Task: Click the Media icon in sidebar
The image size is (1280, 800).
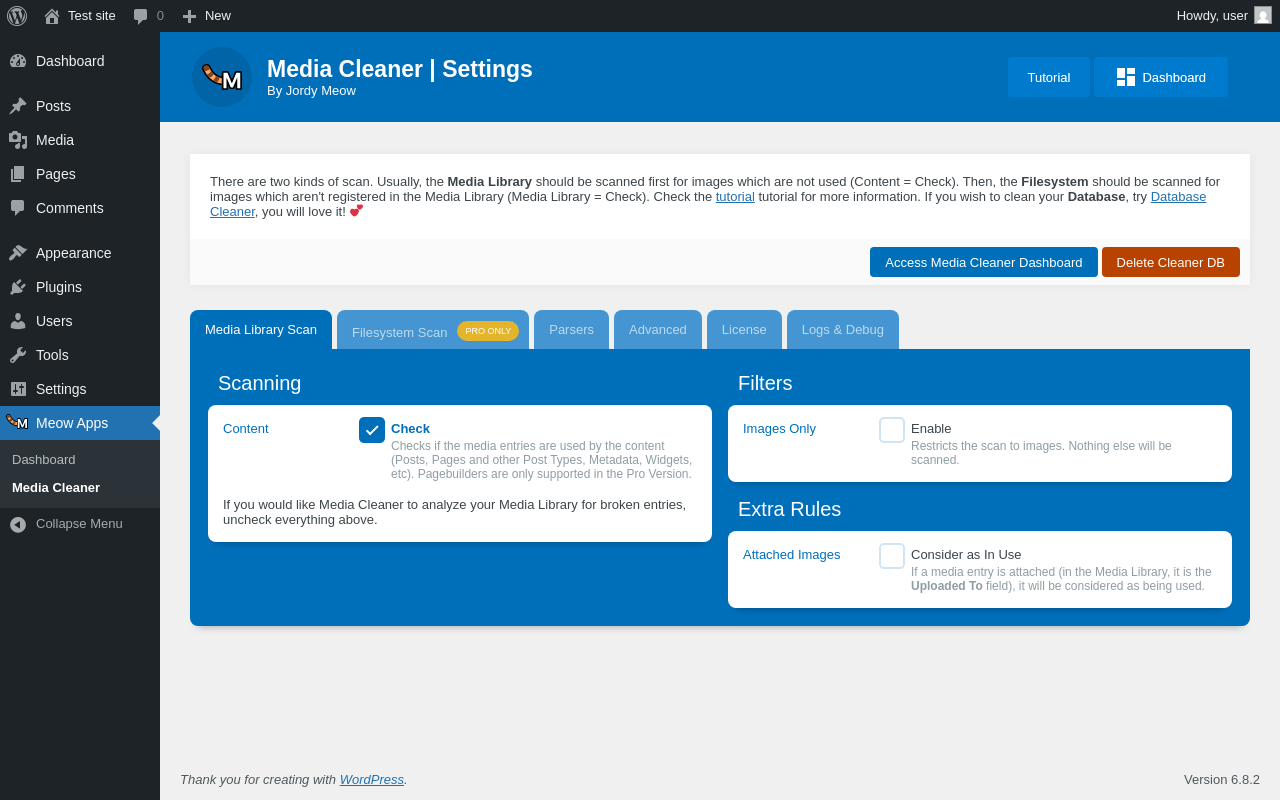Action: (18, 140)
